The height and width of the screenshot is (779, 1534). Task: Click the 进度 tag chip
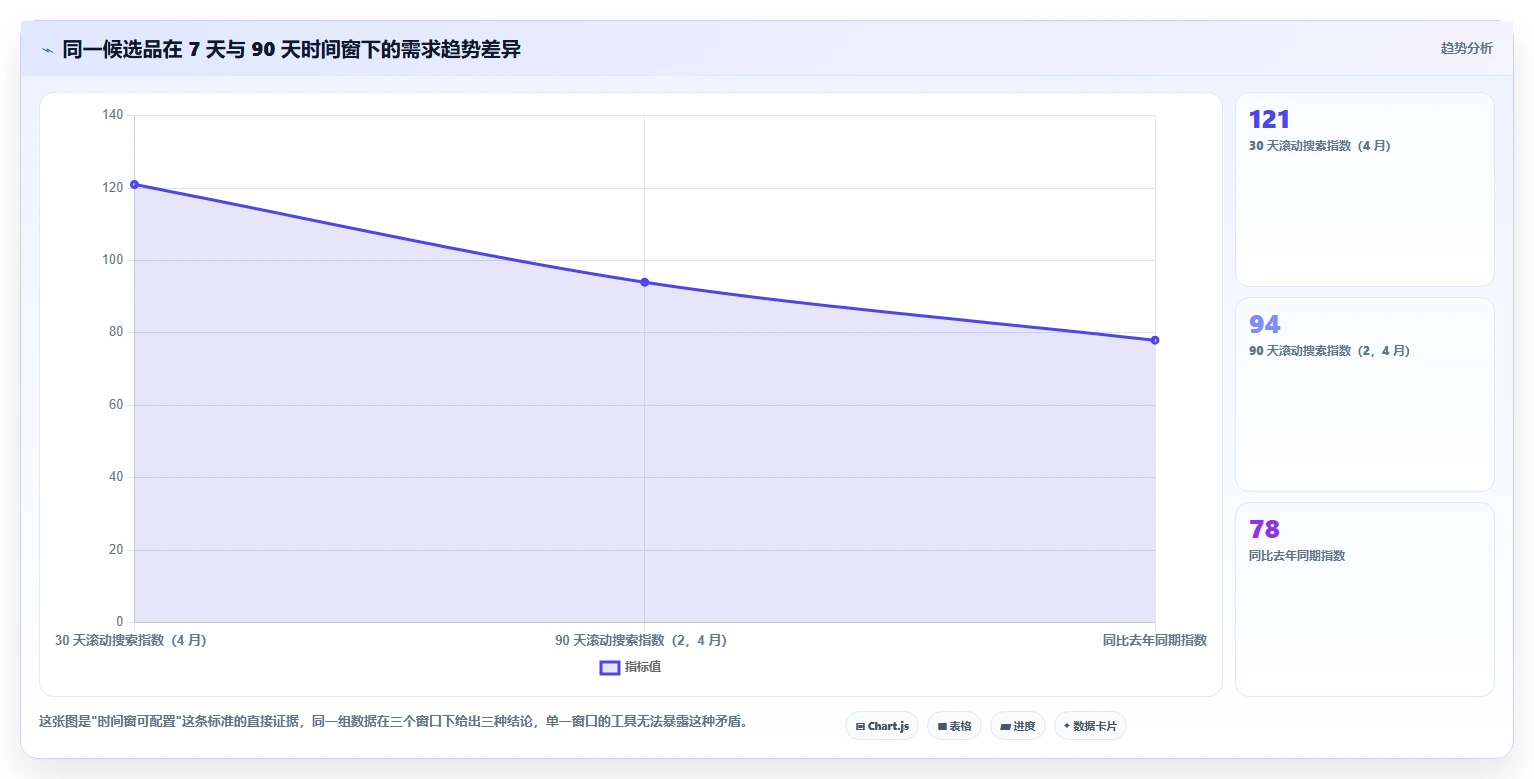click(x=1018, y=726)
